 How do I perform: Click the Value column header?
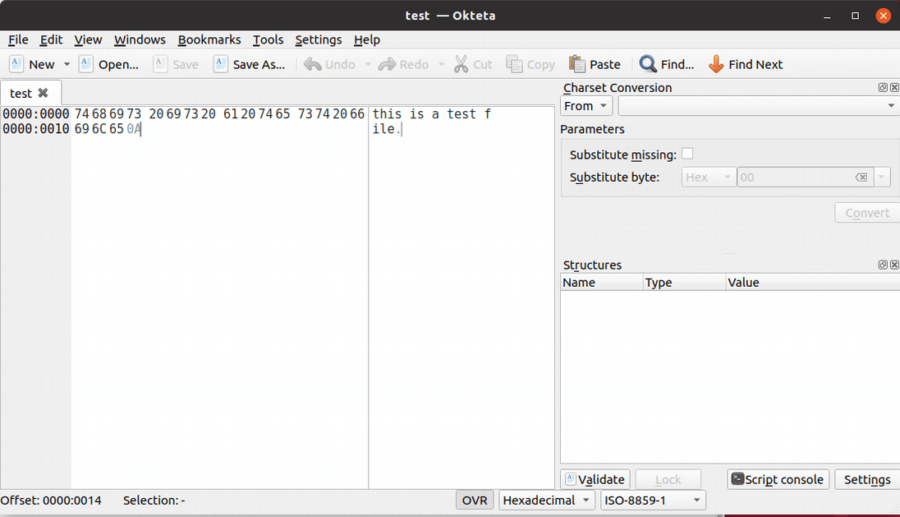point(812,282)
